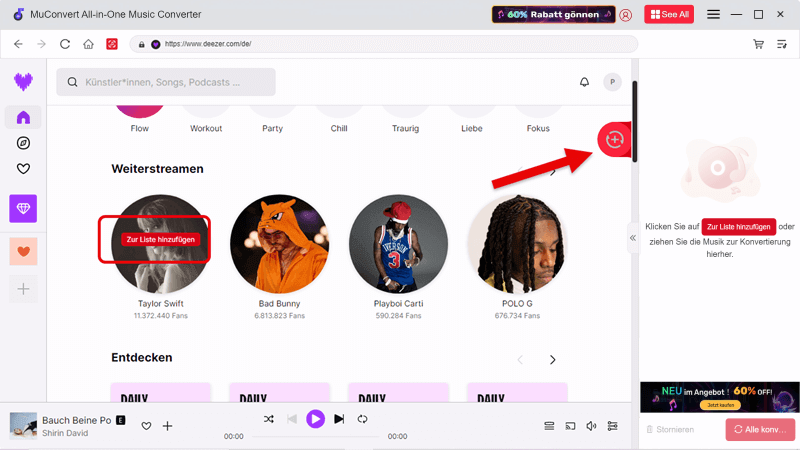Click the plus icon to create playlist
The width and height of the screenshot is (800, 450).
[23, 289]
